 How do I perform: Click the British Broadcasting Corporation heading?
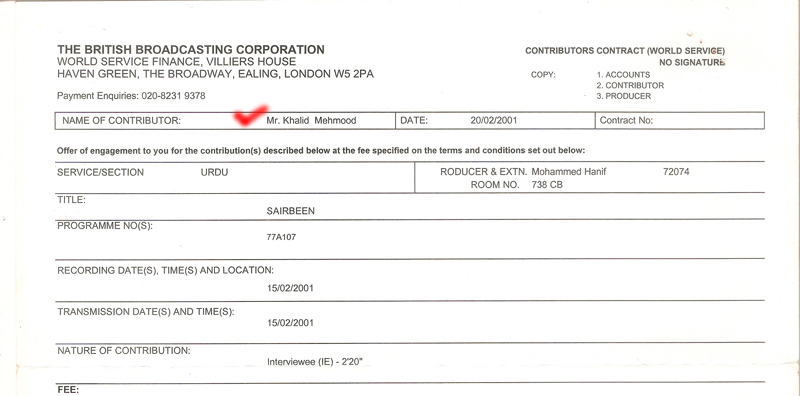click(191, 50)
